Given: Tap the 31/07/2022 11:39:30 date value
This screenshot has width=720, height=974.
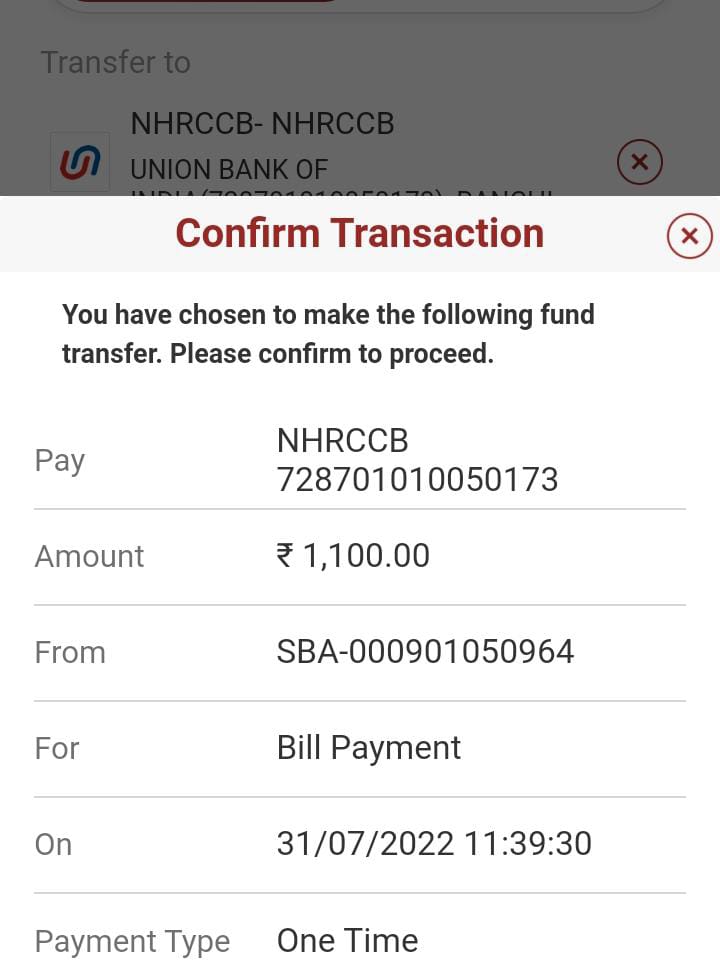Looking at the screenshot, I should [434, 844].
